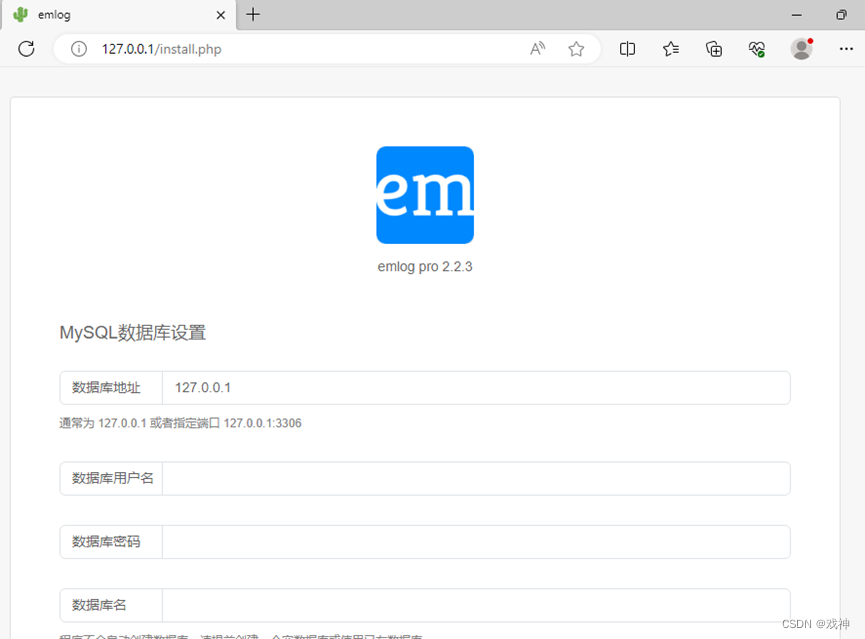Click the browser profile avatar

pos(801,48)
